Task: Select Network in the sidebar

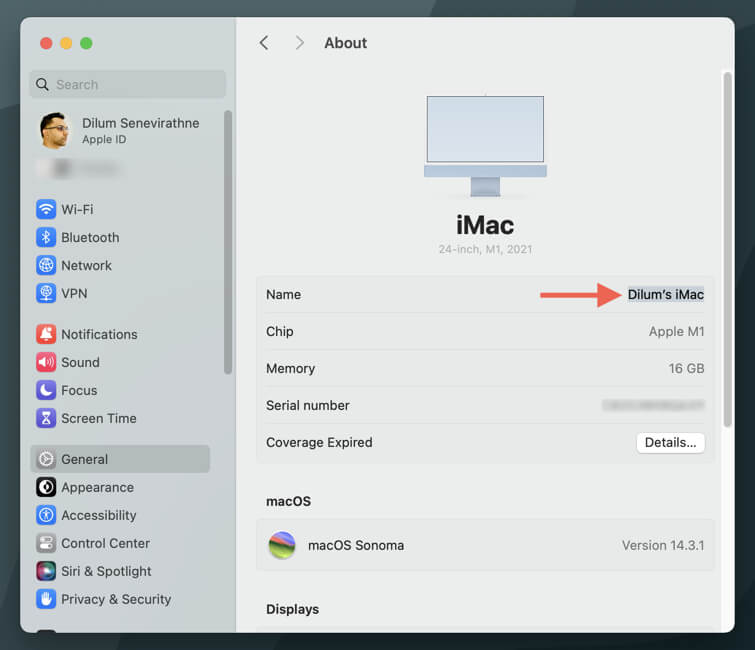Action: pos(86,265)
